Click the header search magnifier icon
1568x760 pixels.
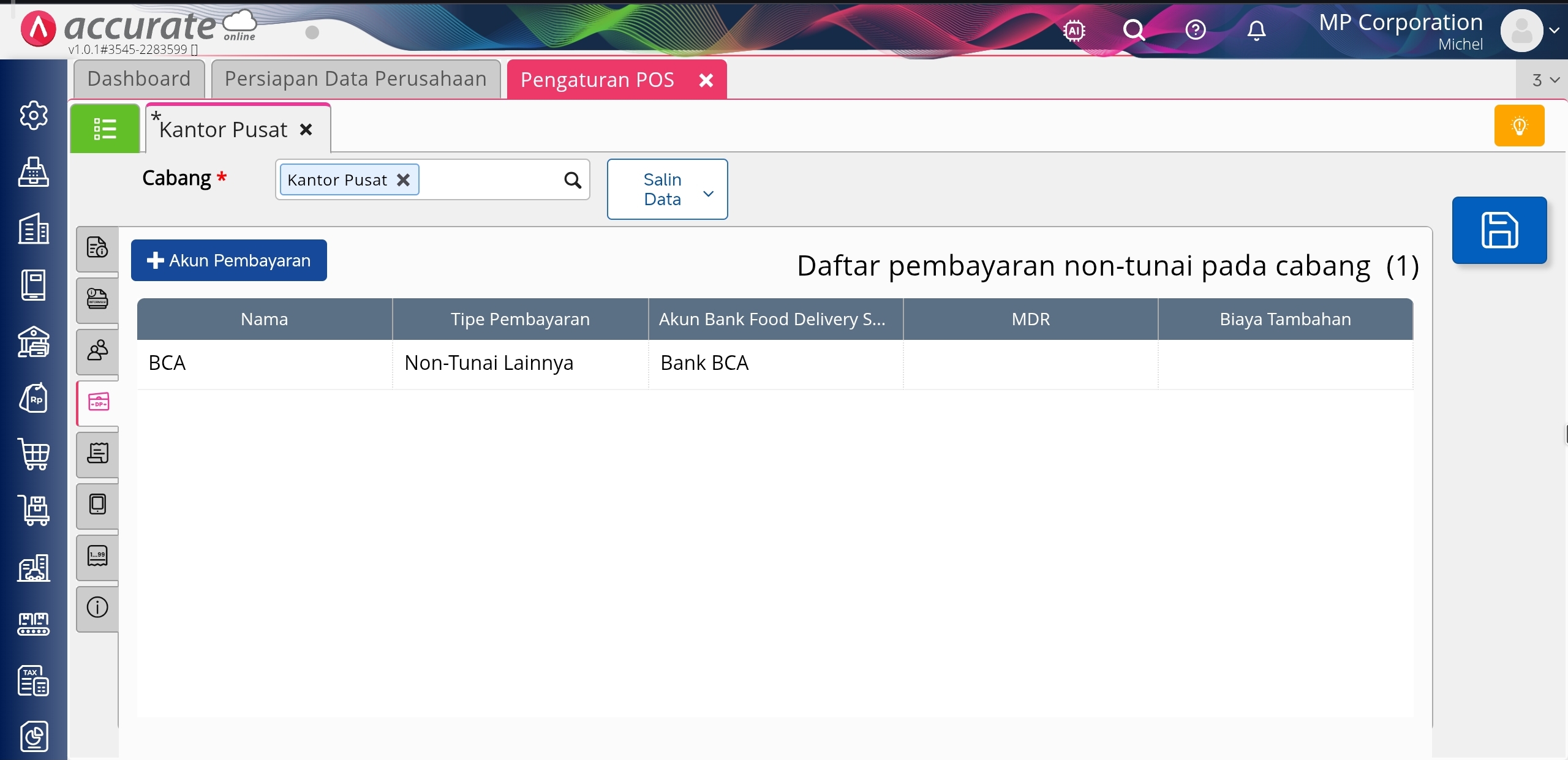tap(1134, 30)
